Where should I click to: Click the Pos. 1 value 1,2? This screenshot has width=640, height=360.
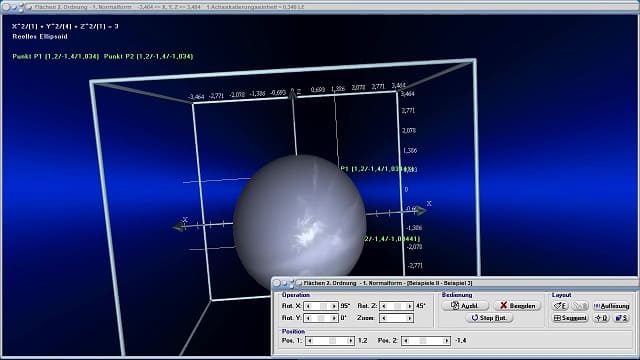[362, 340]
